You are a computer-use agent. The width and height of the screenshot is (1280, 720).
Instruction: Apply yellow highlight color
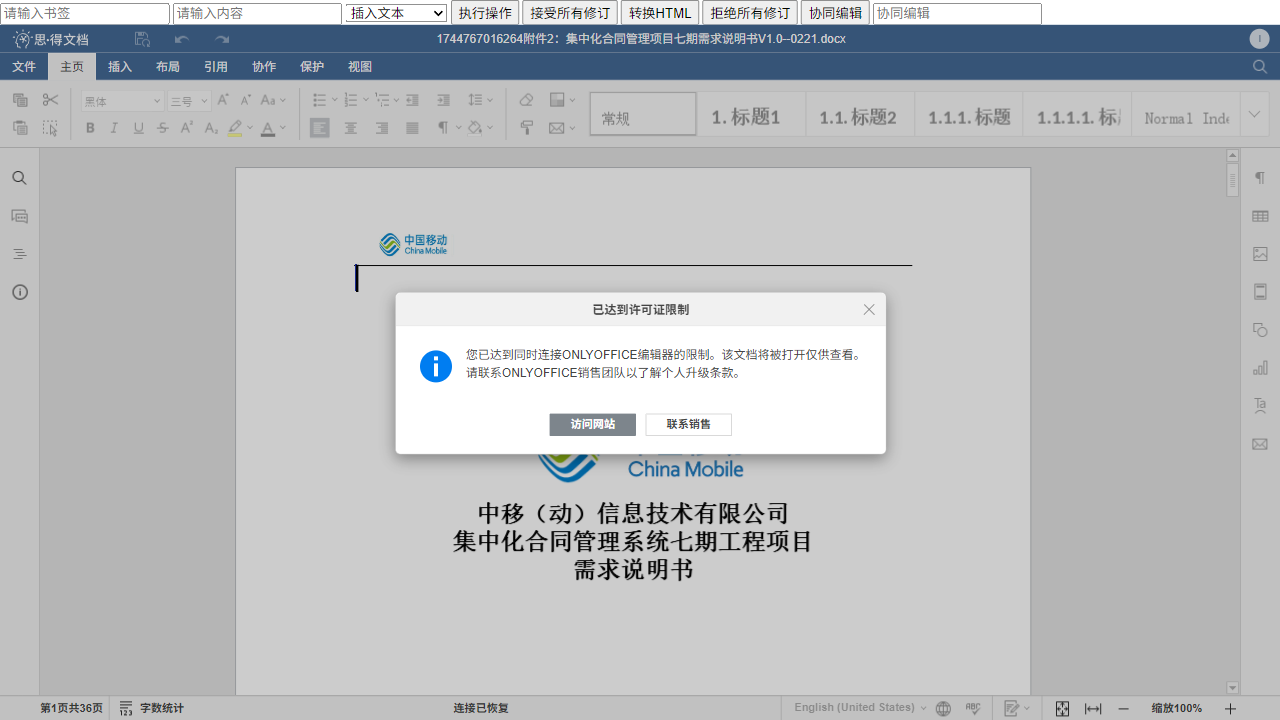coord(235,128)
